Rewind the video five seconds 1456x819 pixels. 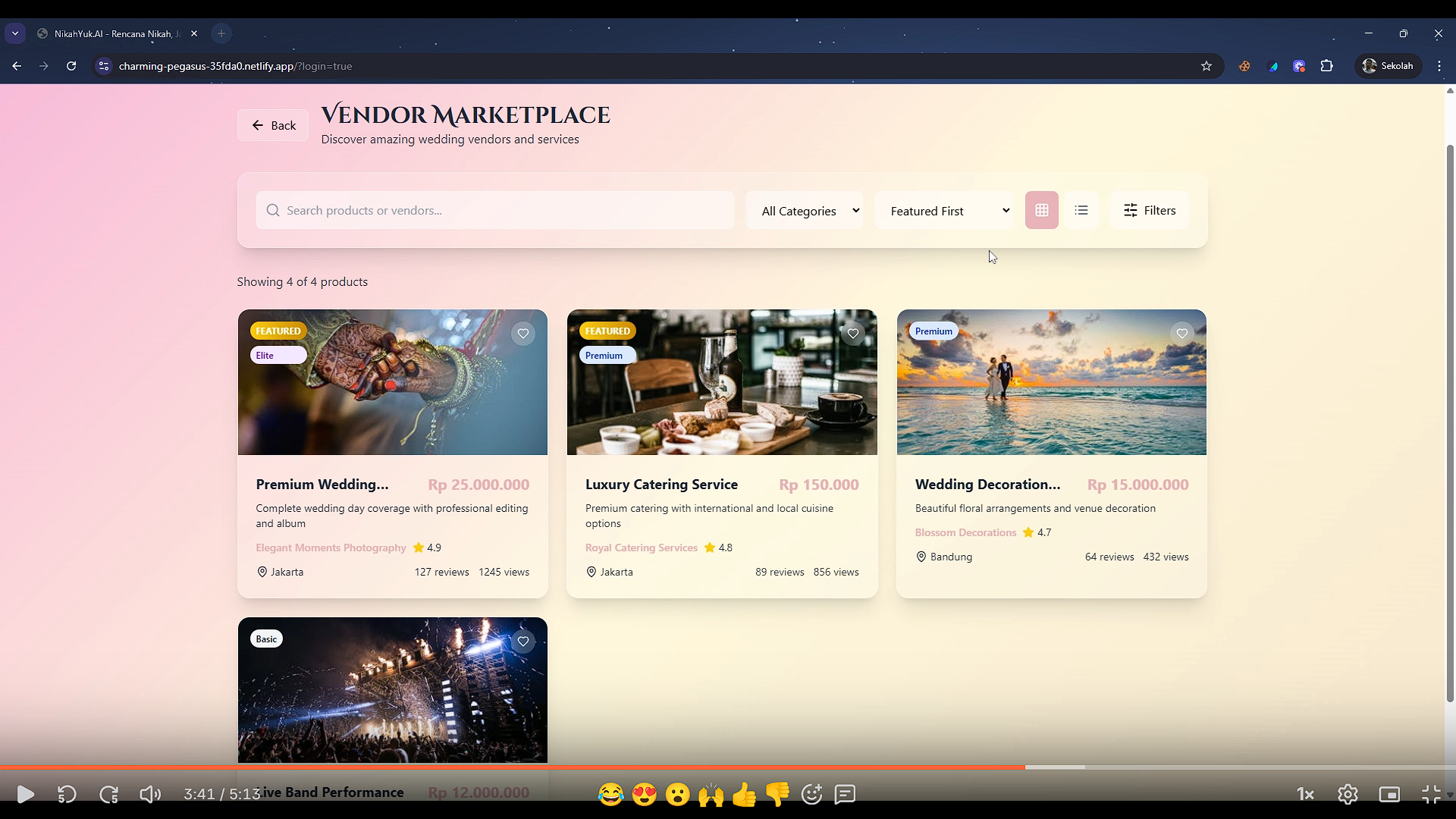point(67,794)
